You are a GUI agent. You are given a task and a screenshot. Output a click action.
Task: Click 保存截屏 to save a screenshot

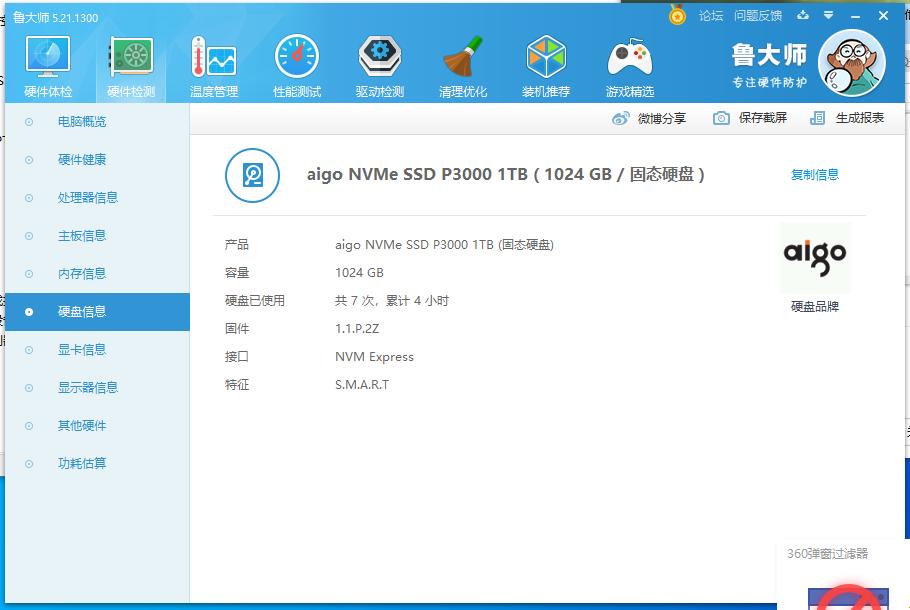tap(750, 118)
